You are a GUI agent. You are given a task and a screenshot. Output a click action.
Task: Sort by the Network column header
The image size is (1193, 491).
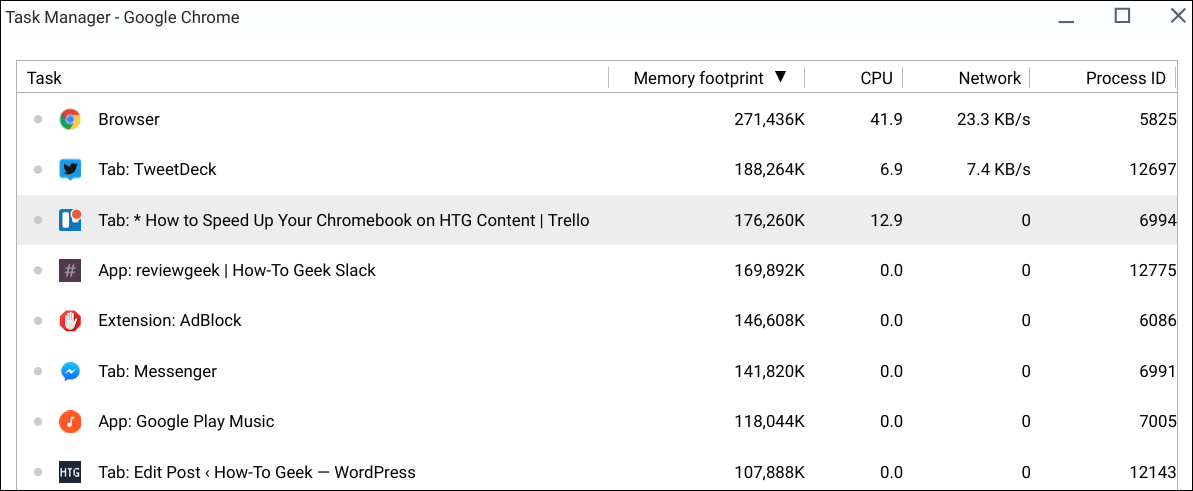[x=989, y=78]
